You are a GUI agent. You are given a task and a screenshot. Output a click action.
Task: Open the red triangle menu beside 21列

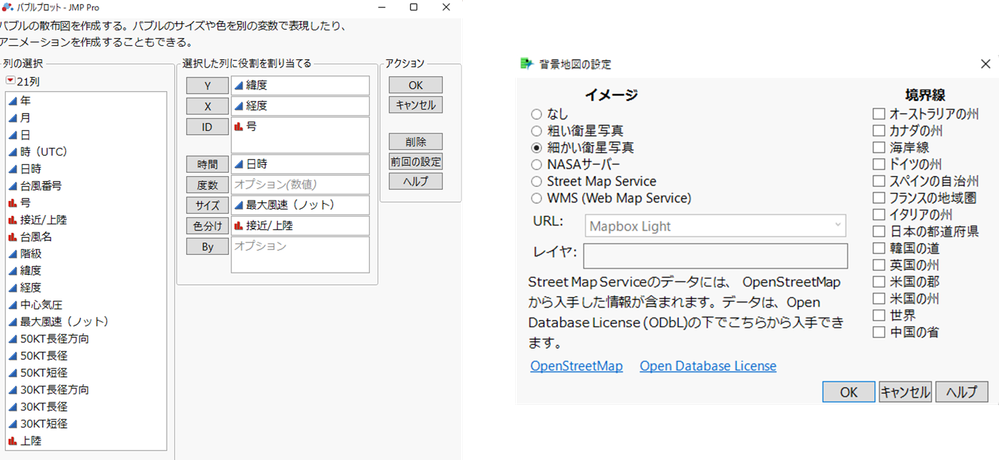[x=11, y=81]
